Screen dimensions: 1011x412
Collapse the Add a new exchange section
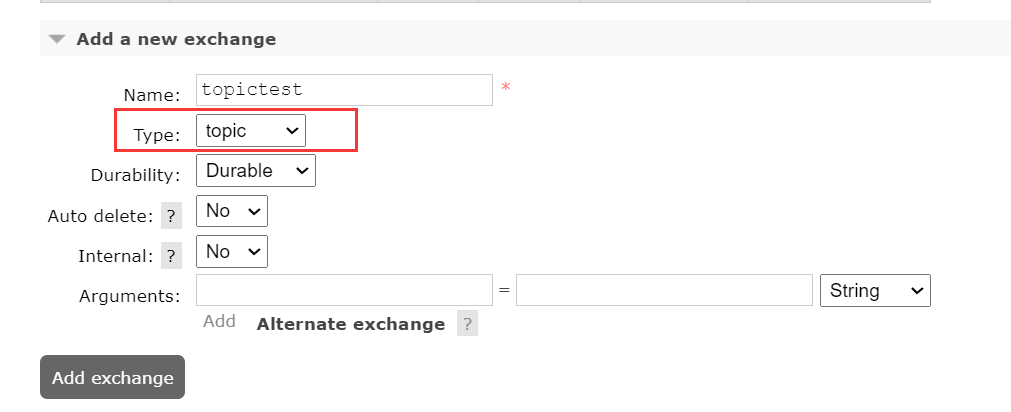click(x=58, y=40)
